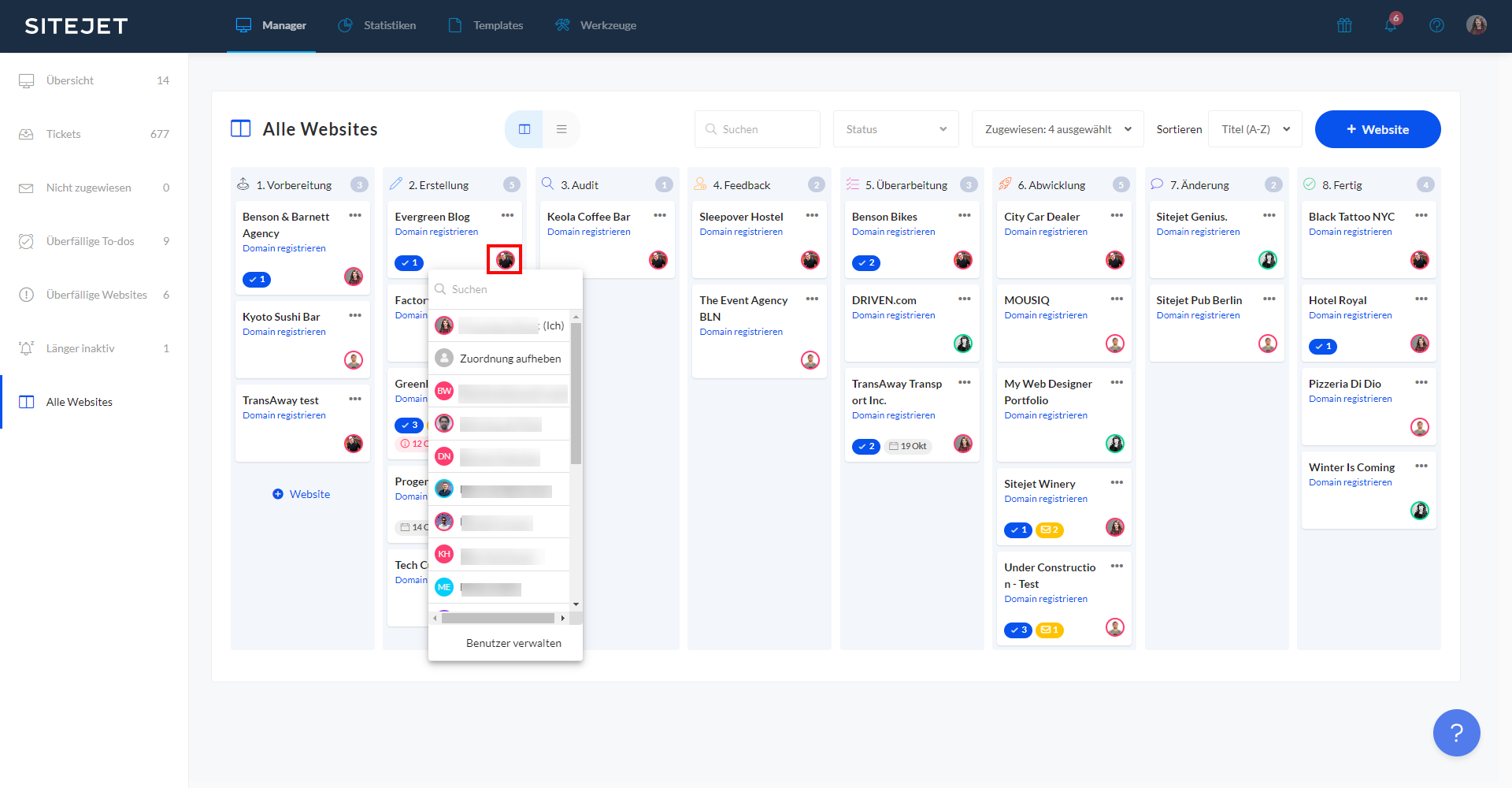The image size is (1512, 788).
Task: Open more options for Black Tattoo NYC card
Action: [1421, 216]
